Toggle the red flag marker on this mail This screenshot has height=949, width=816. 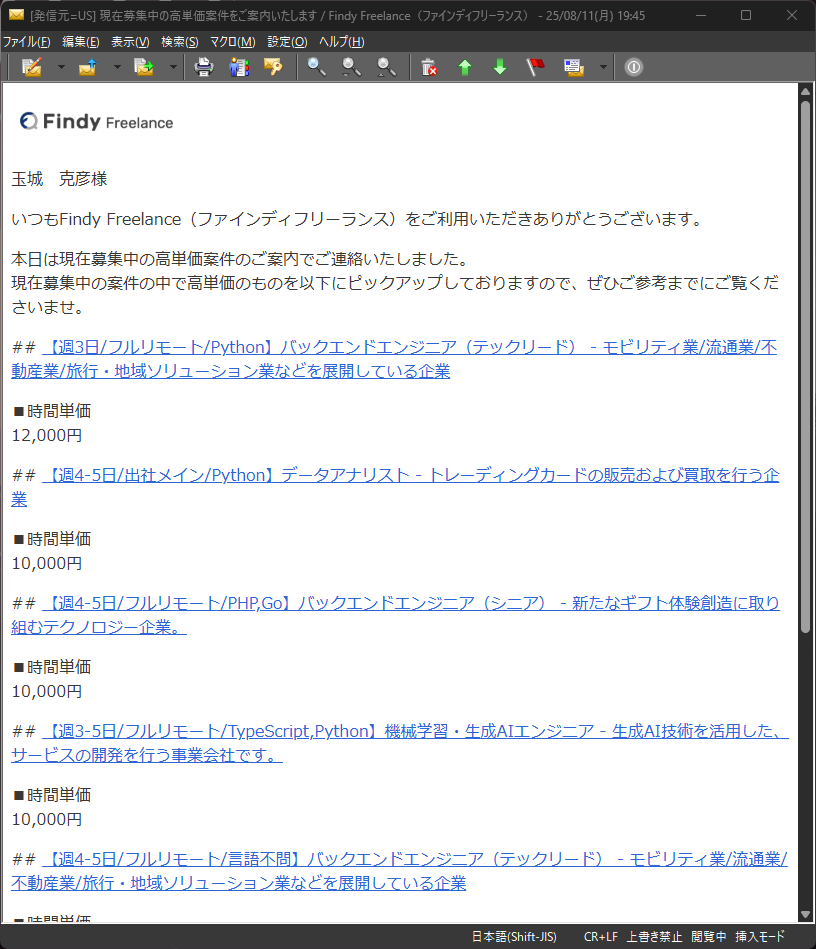click(535, 67)
